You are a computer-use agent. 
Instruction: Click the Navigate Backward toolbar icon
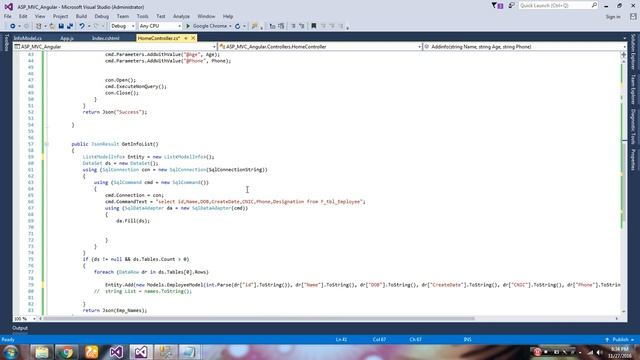(x=13, y=26)
